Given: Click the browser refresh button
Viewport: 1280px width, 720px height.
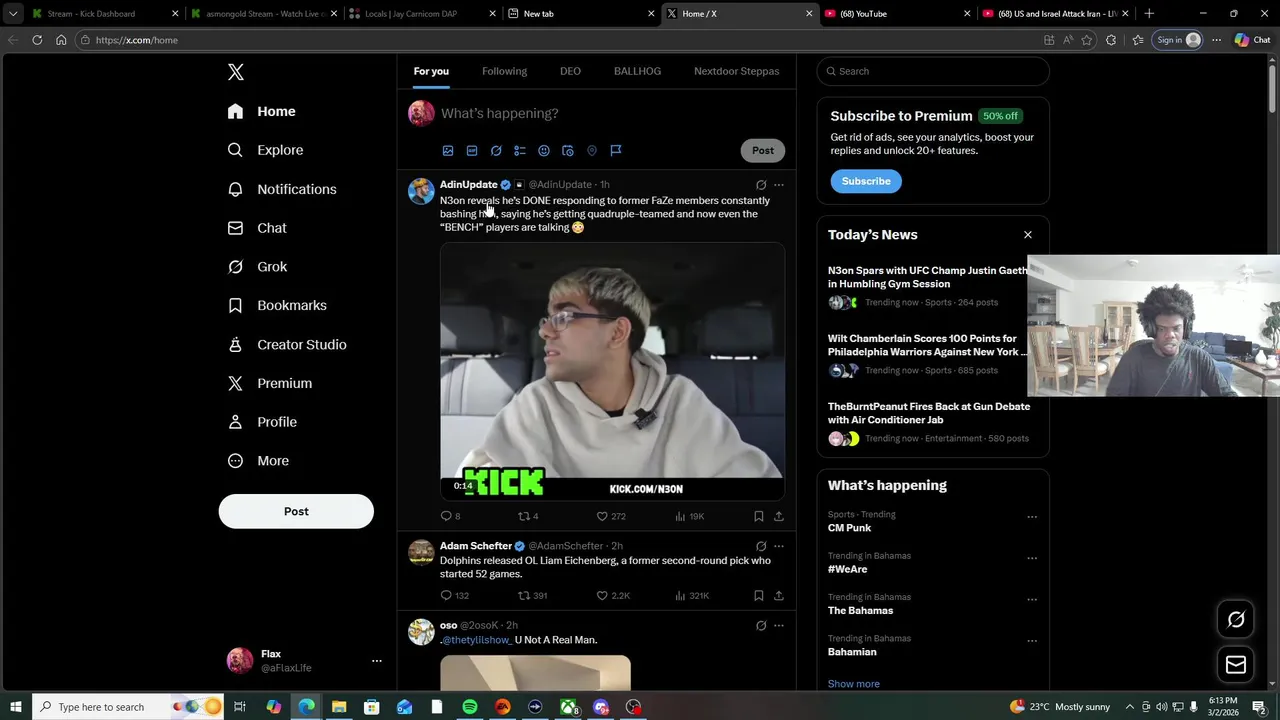Looking at the screenshot, I should coord(37,40).
